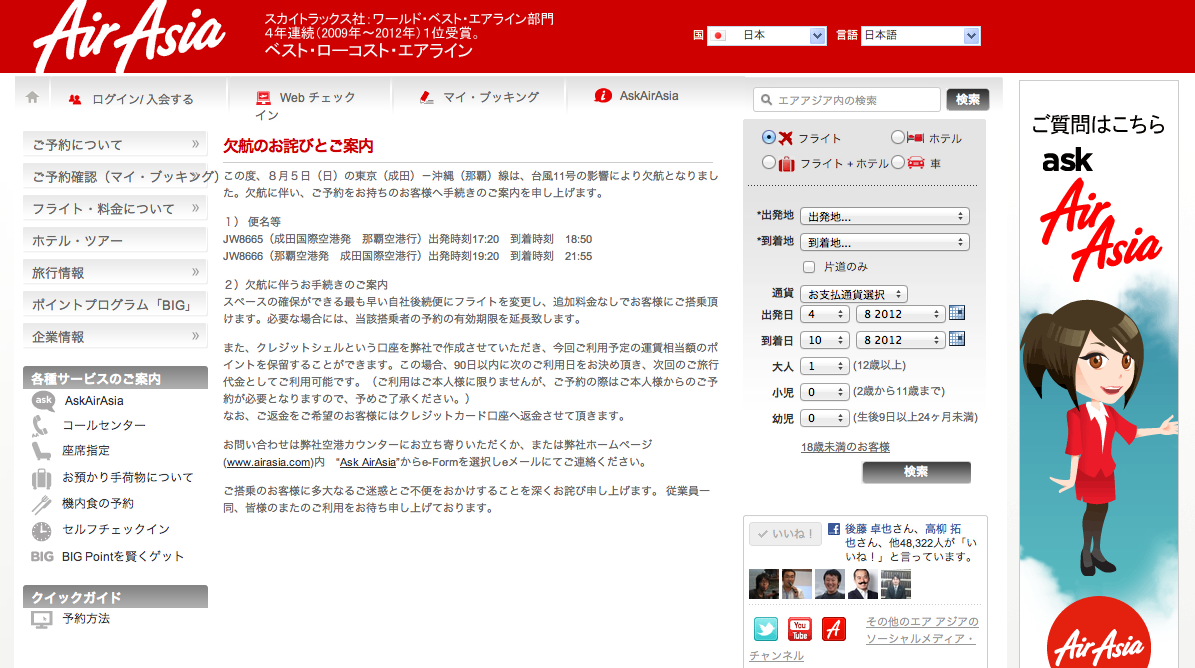Image resolution: width=1195 pixels, height=668 pixels.
Task: Click the BIG Point logo icon
Action: coord(42,557)
